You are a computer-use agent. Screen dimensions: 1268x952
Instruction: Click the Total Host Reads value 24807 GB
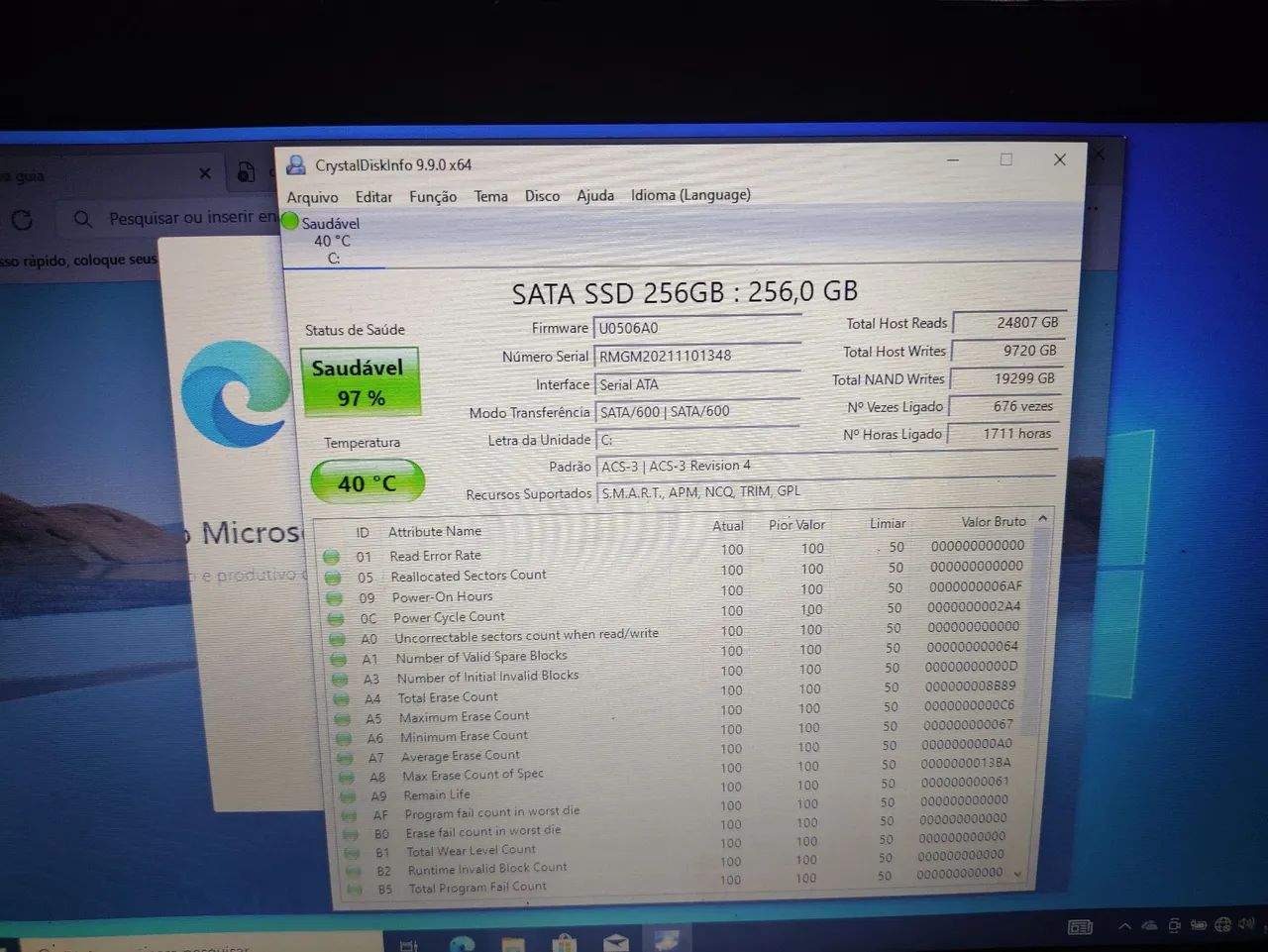click(1008, 323)
